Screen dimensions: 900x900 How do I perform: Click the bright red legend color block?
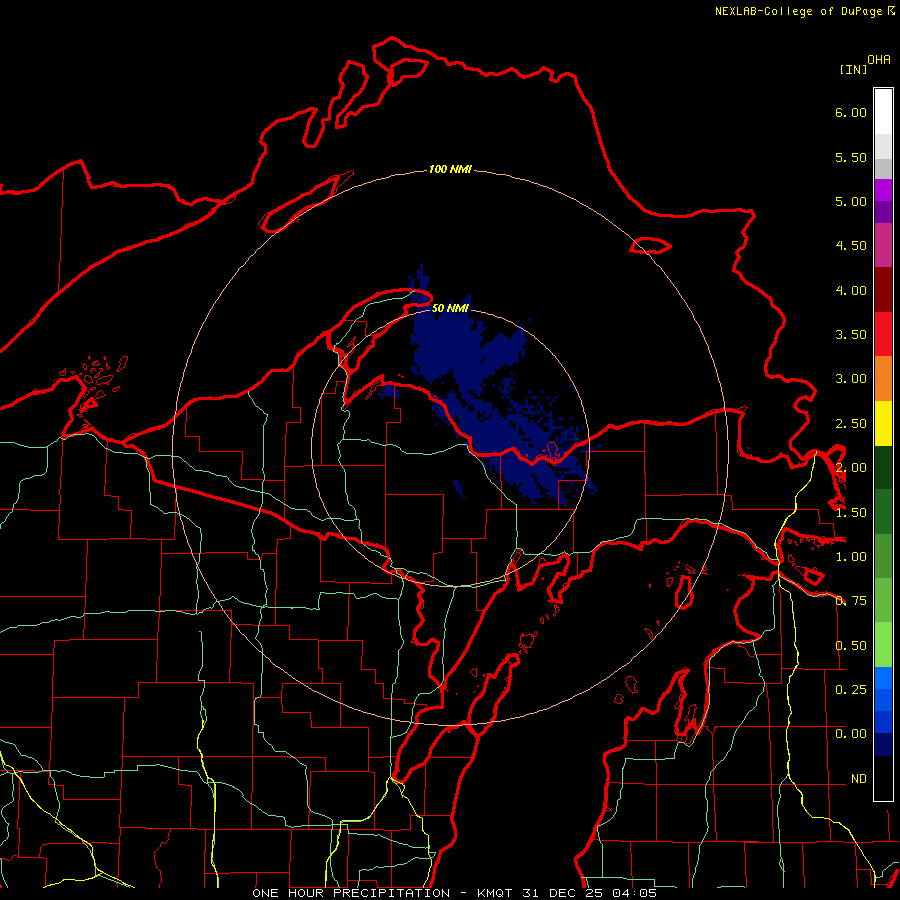[x=883, y=334]
